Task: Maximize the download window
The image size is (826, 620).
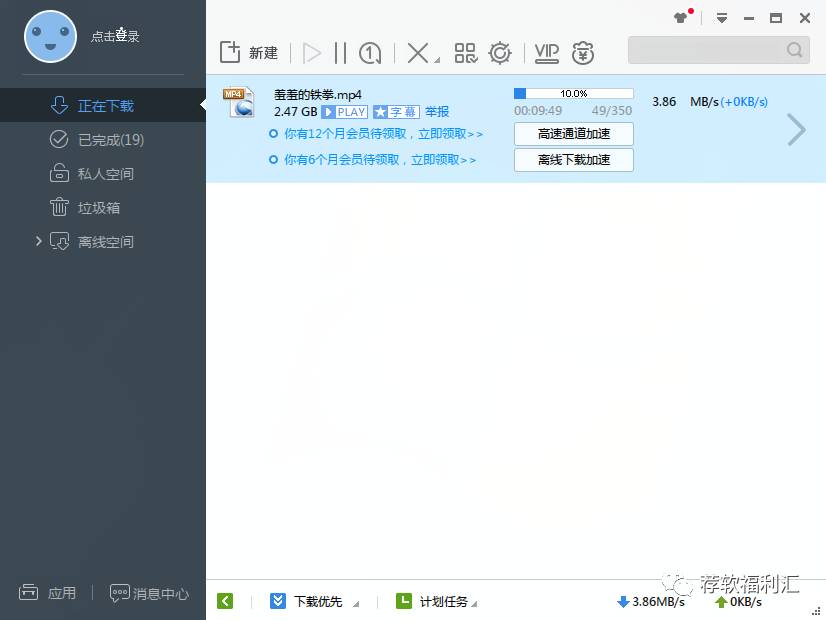Action: [x=776, y=18]
